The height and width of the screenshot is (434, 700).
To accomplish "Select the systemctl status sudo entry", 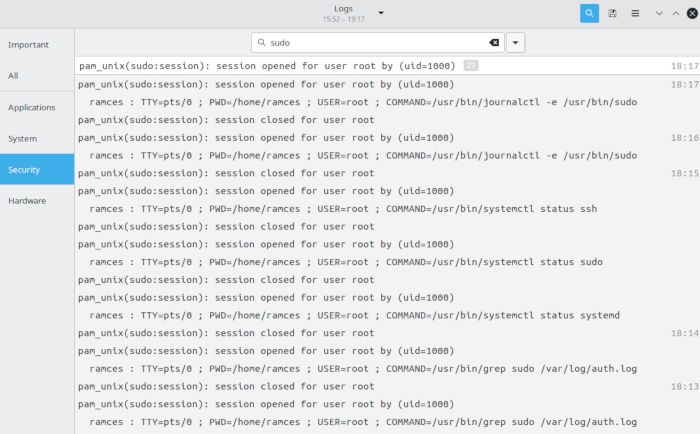I will [x=387, y=262].
